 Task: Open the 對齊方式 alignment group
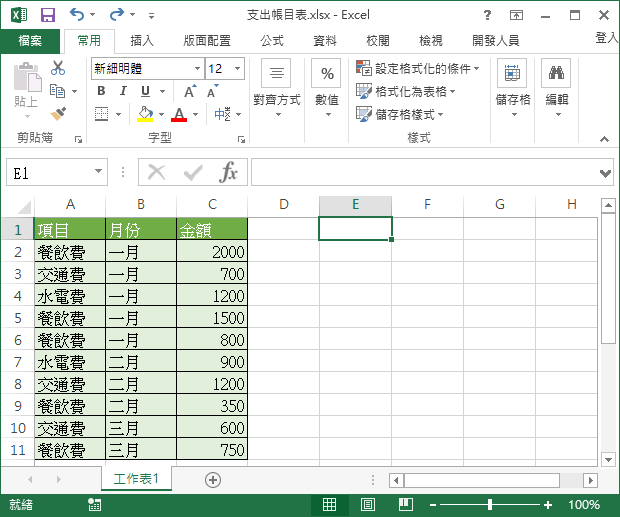(x=276, y=89)
